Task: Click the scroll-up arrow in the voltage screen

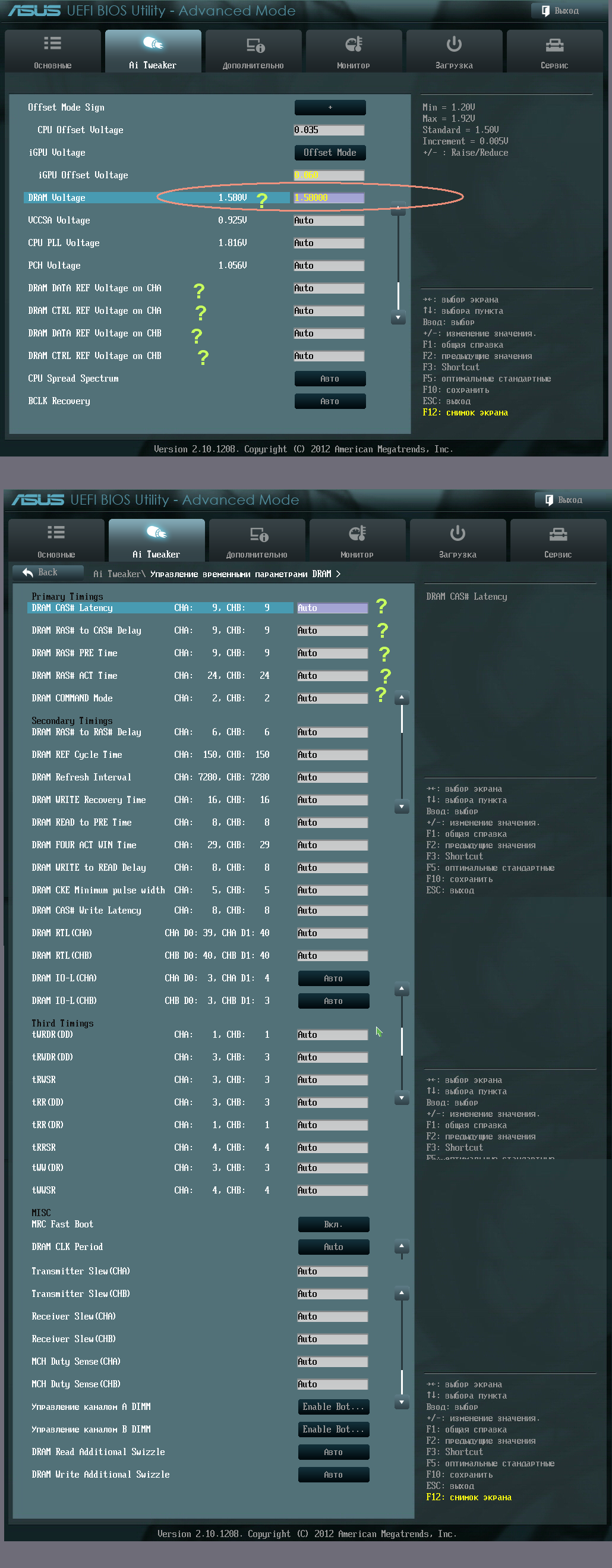Action: click(x=399, y=209)
